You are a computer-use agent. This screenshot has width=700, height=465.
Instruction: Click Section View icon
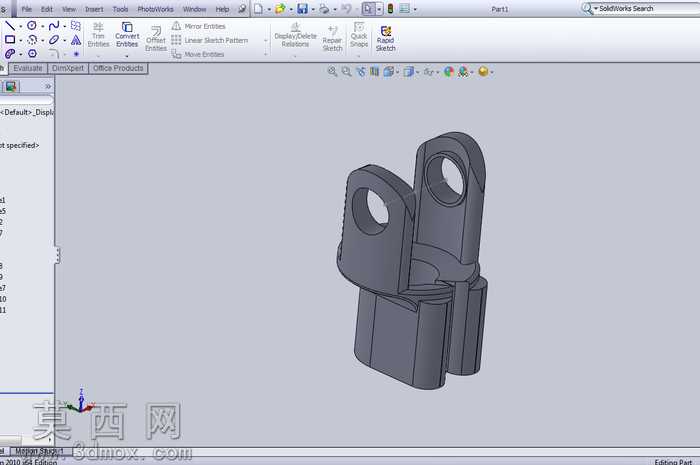(x=374, y=71)
